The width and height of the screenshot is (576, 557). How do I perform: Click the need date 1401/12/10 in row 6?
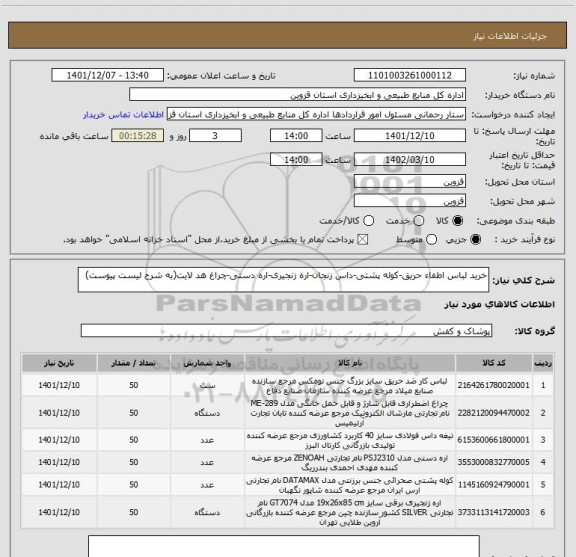pyautogui.click(x=59, y=512)
